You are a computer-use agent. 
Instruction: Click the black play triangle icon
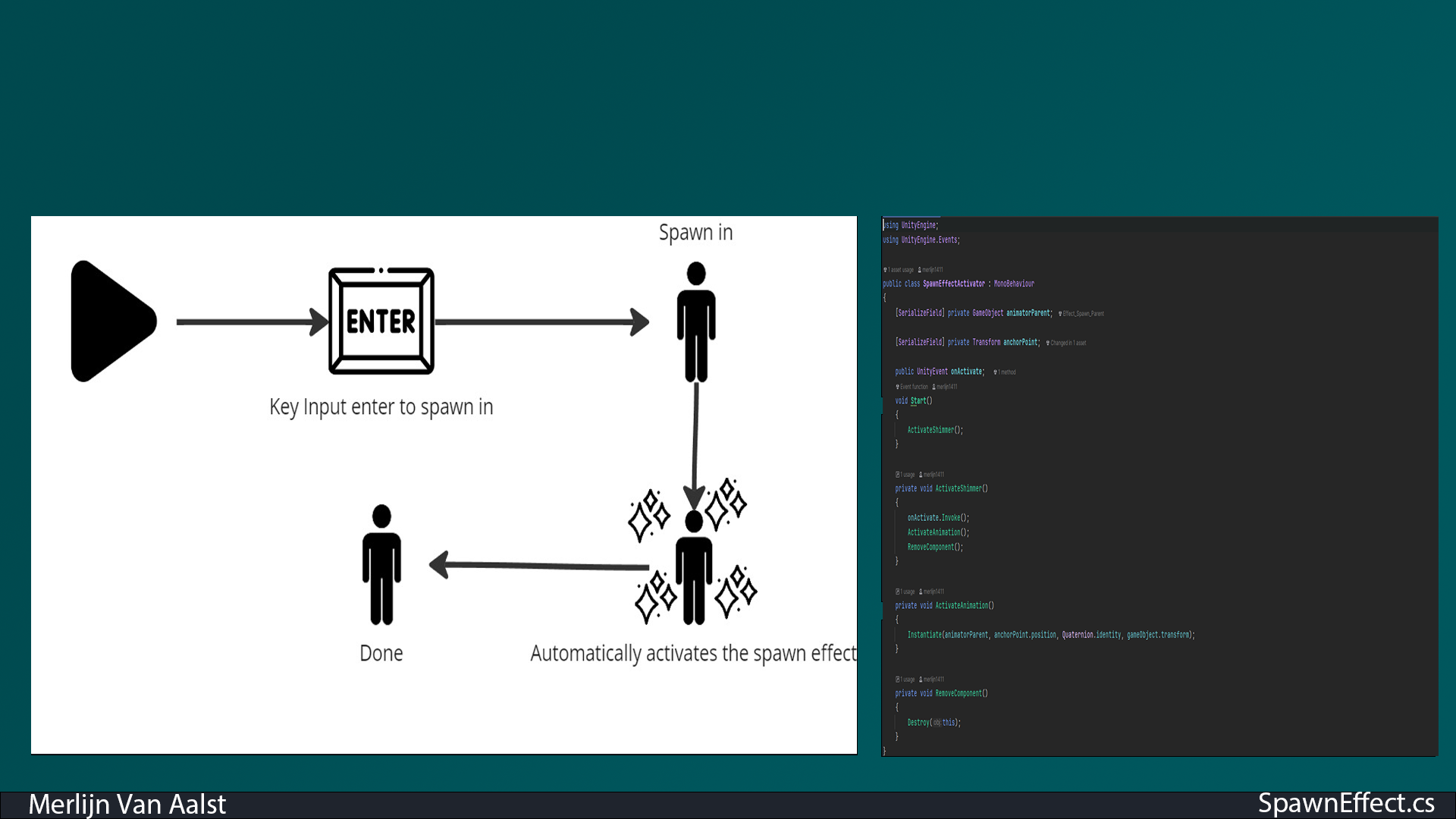pyautogui.click(x=112, y=321)
